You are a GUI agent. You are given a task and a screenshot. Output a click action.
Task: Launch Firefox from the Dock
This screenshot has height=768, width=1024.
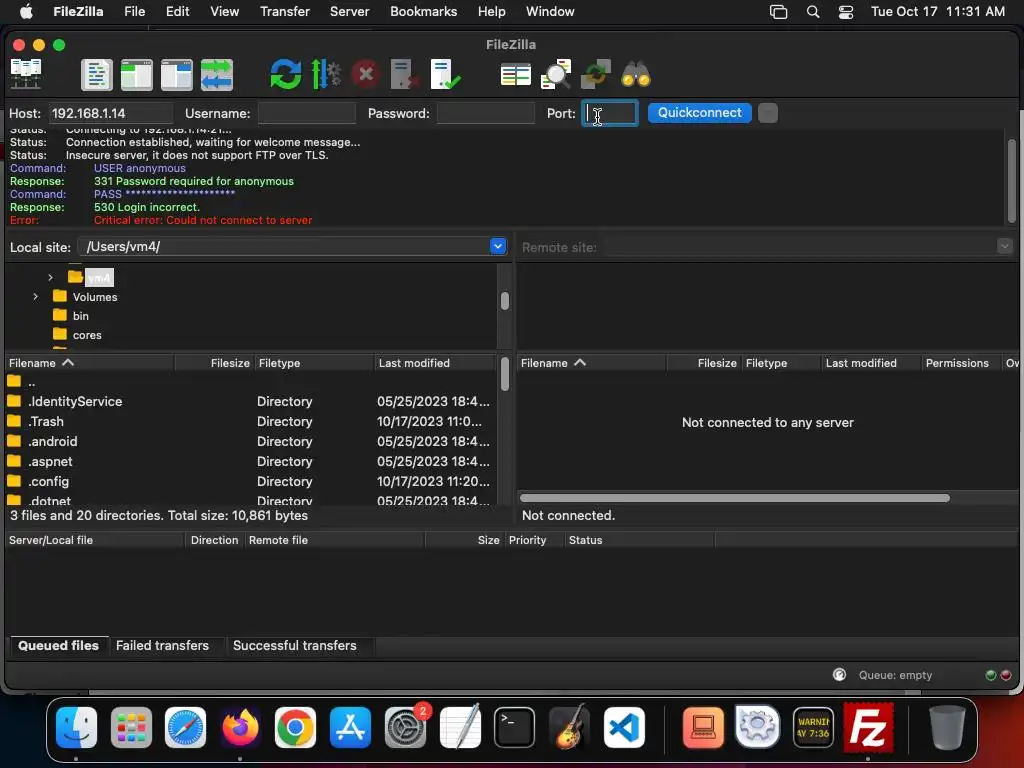click(240, 727)
